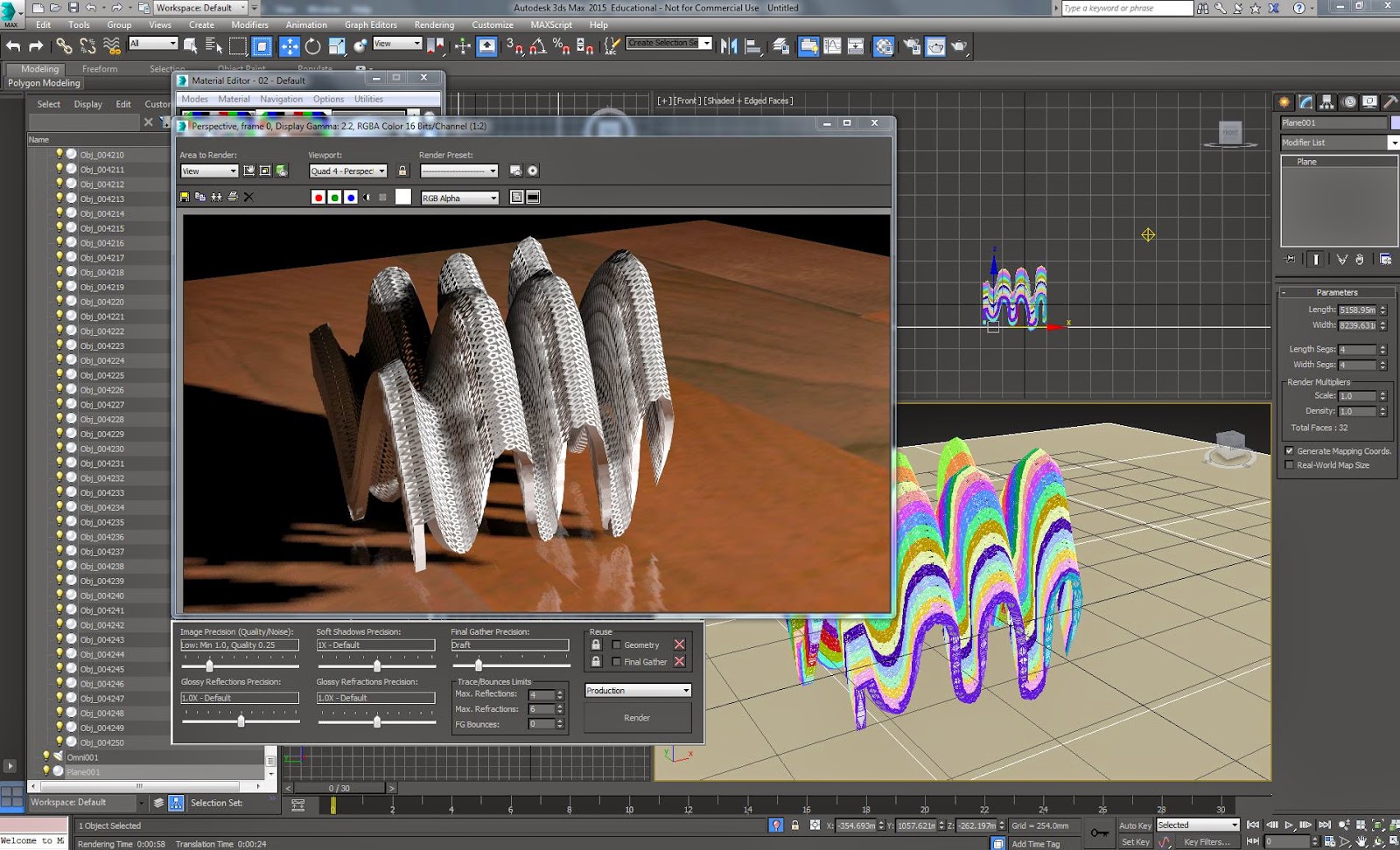This screenshot has width=1400, height=850.
Task: Enable the red channel display
Action: pos(318,198)
